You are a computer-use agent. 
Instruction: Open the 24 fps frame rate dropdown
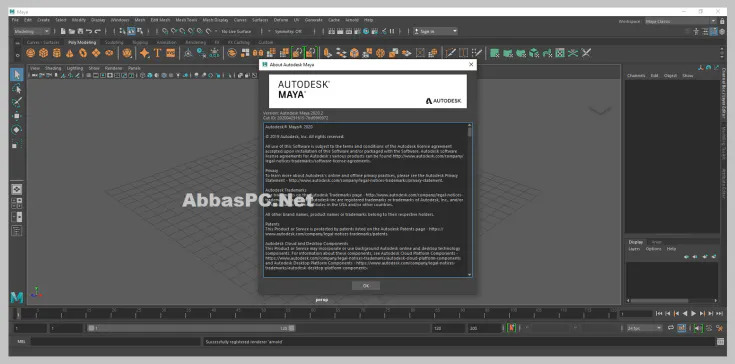click(x=645, y=328)
